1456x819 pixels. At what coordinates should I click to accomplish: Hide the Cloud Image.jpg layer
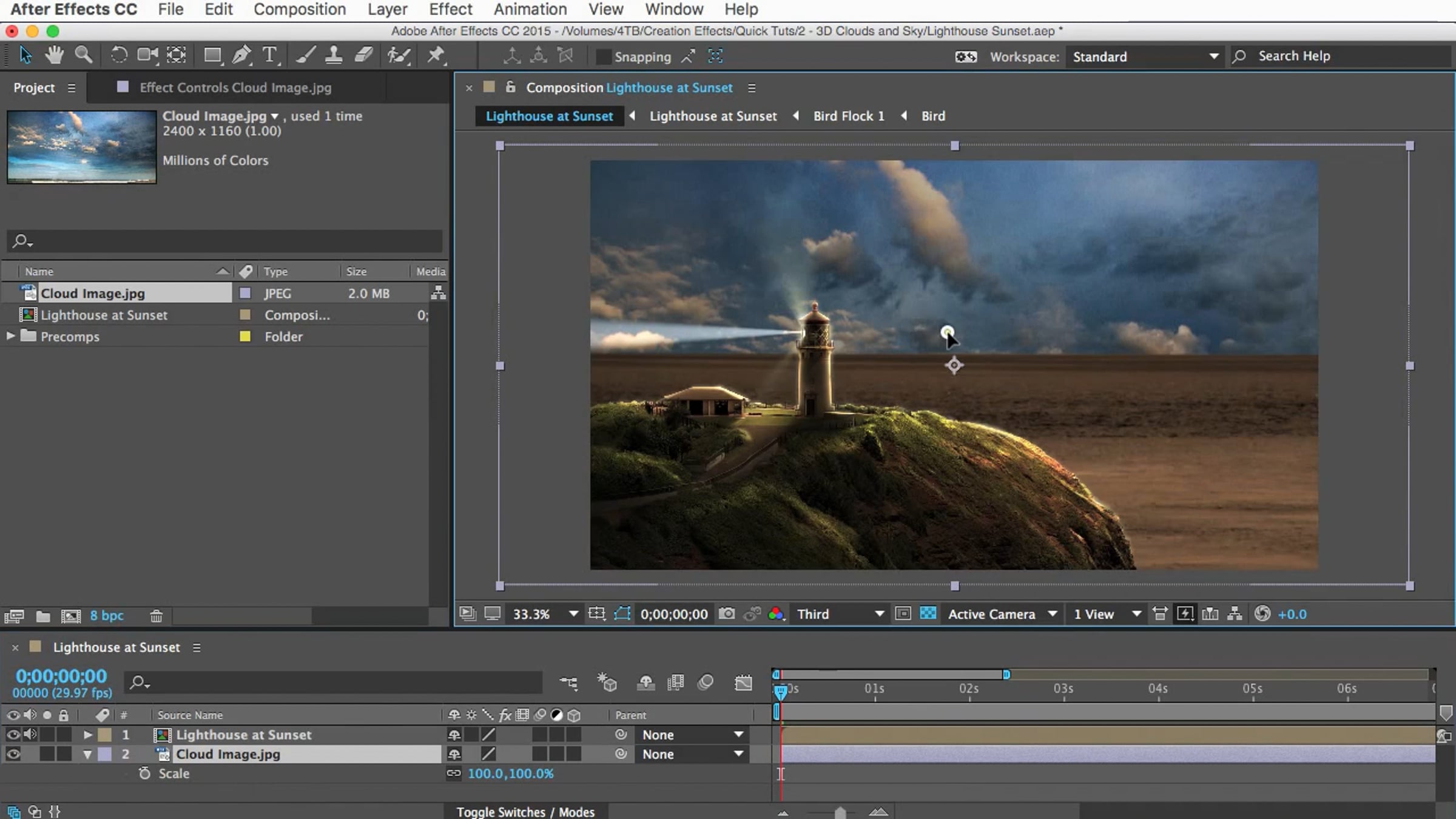coord(13,754)
